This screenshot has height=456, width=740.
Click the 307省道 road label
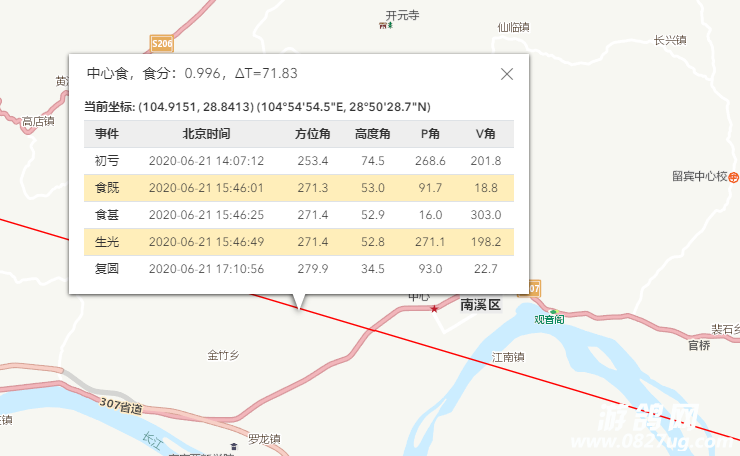[121, 406]
